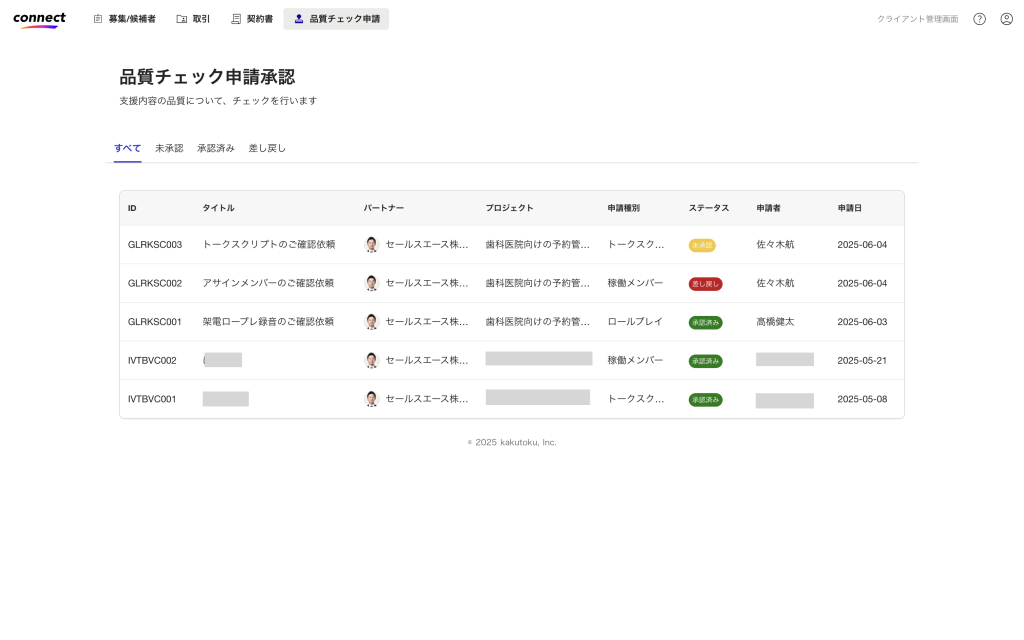Open the user account profile icon

point(1006,19)
